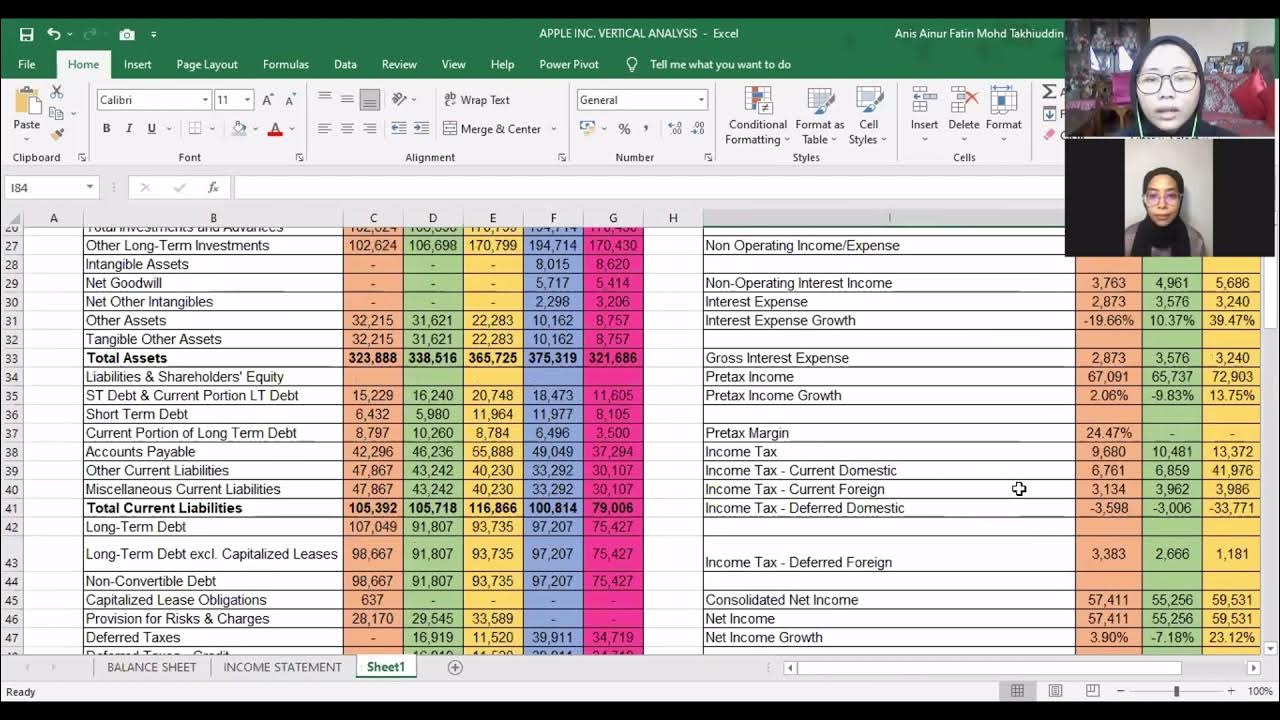Toggle Underline formatting
This screenshot has width=1280, height=720.
(151, 128)
